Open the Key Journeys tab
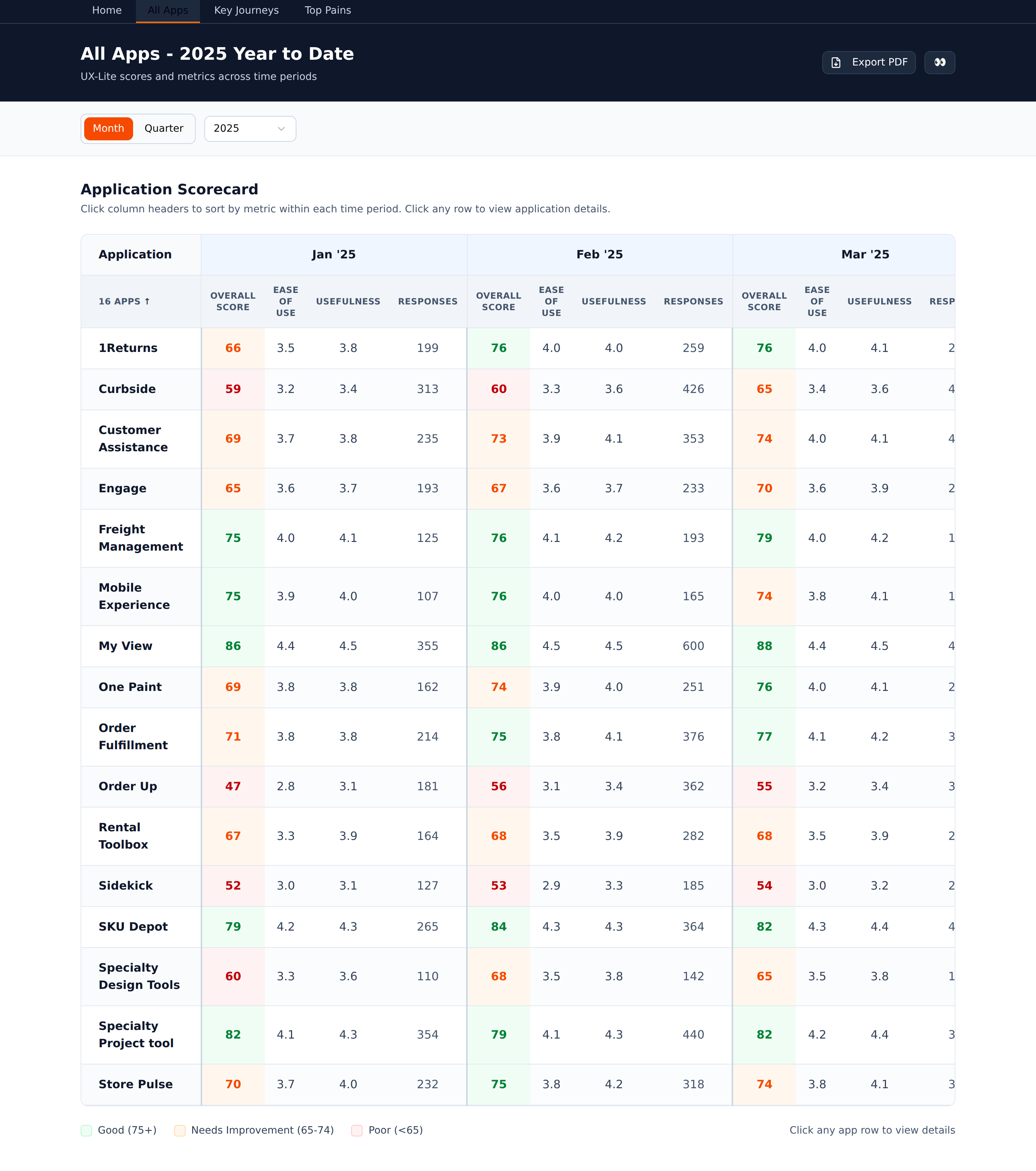 click(246, 10)
